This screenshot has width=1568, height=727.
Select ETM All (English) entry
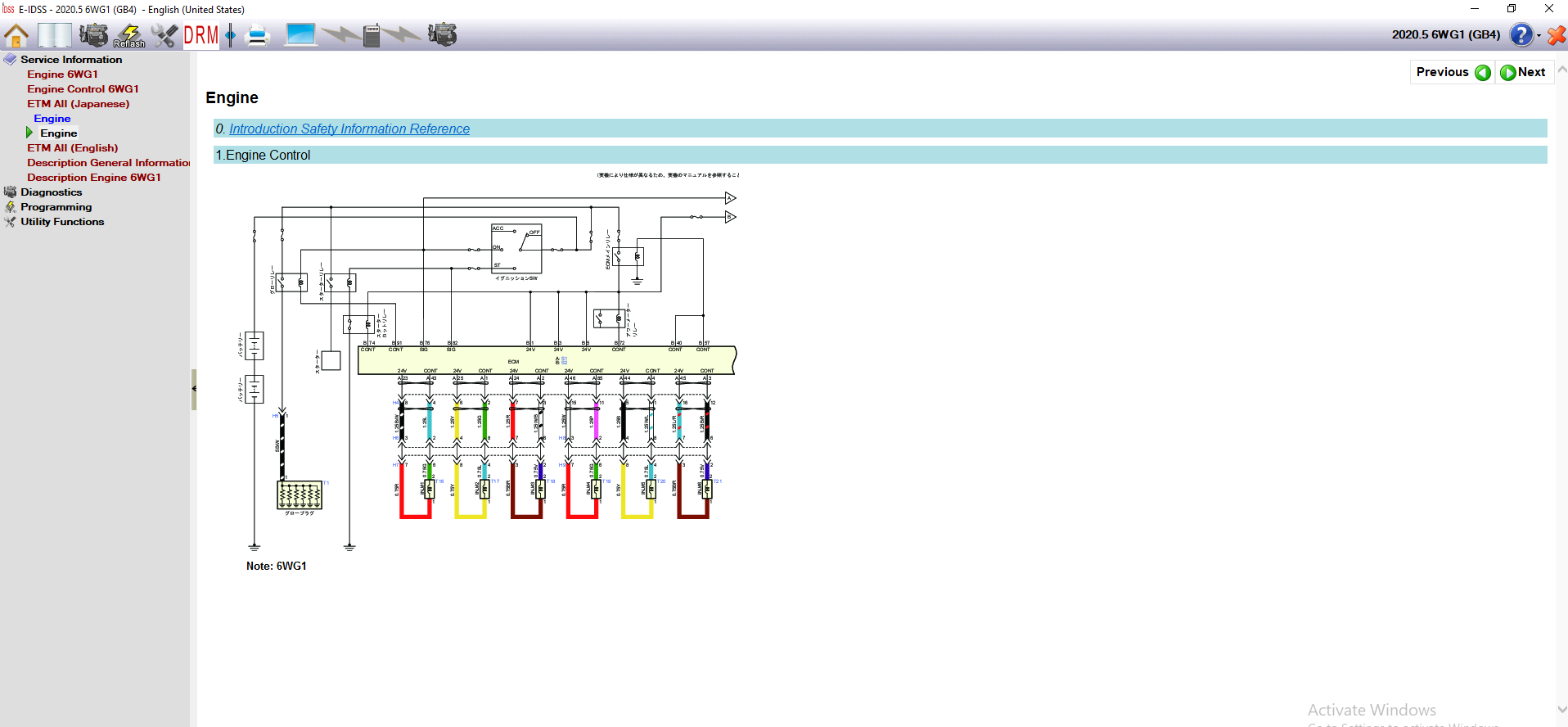(72, 147)
